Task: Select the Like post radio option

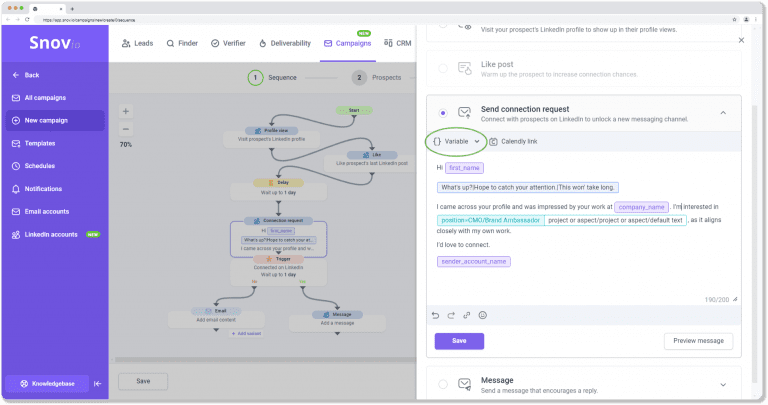Action: tap(443, 68)
